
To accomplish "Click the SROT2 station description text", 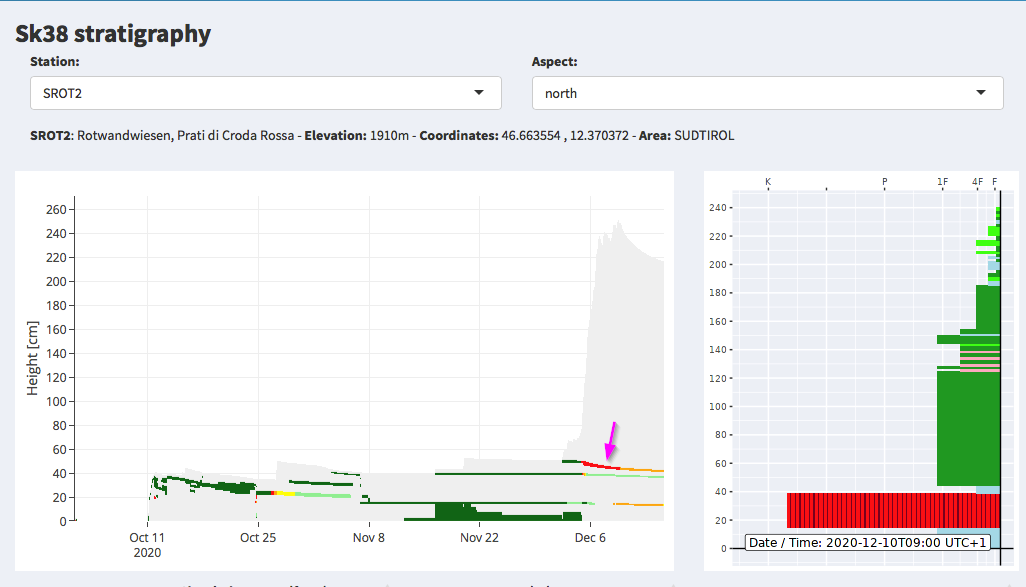I will point(382,135).
